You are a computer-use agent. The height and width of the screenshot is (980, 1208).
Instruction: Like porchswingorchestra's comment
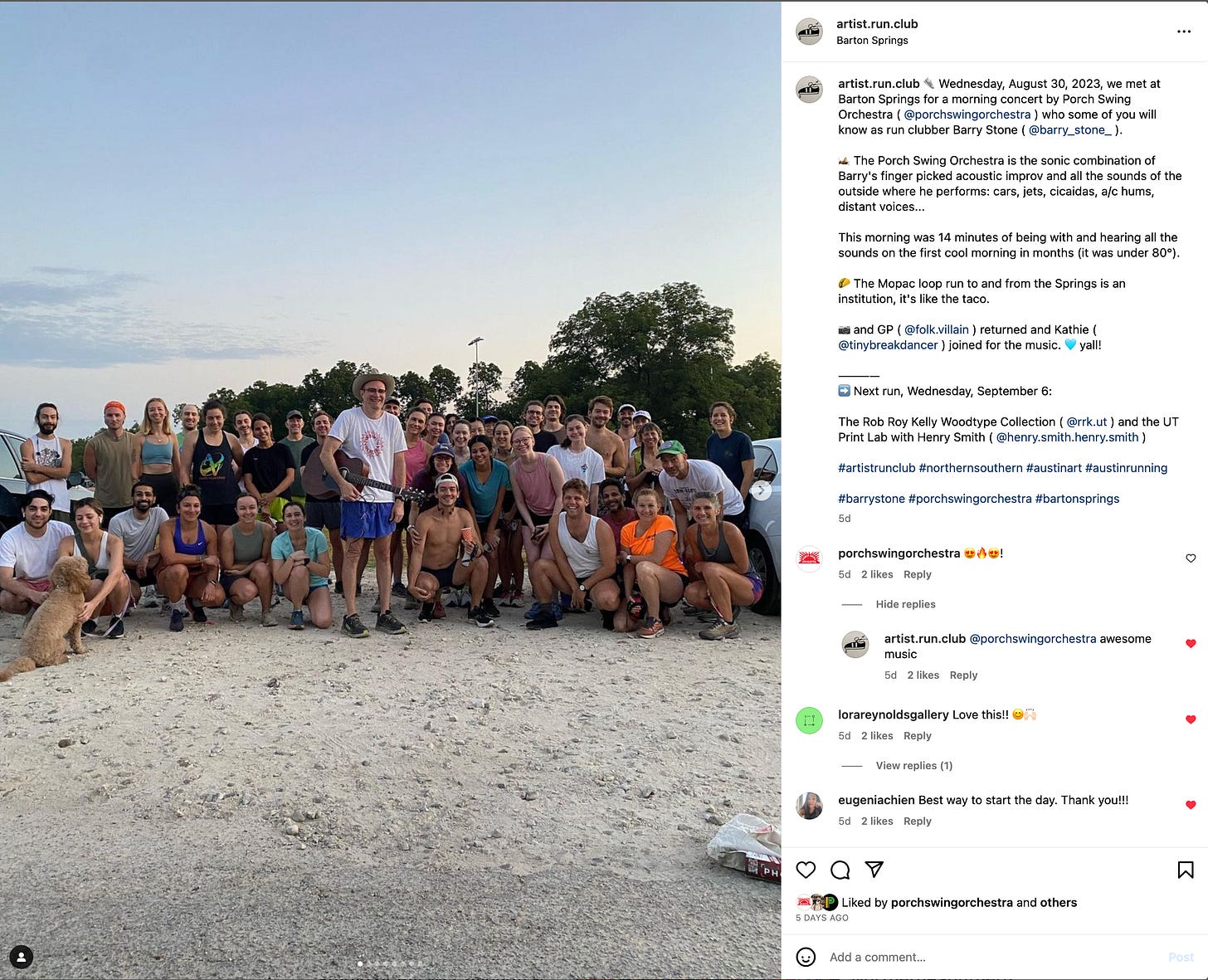[x=1191, y=558]
